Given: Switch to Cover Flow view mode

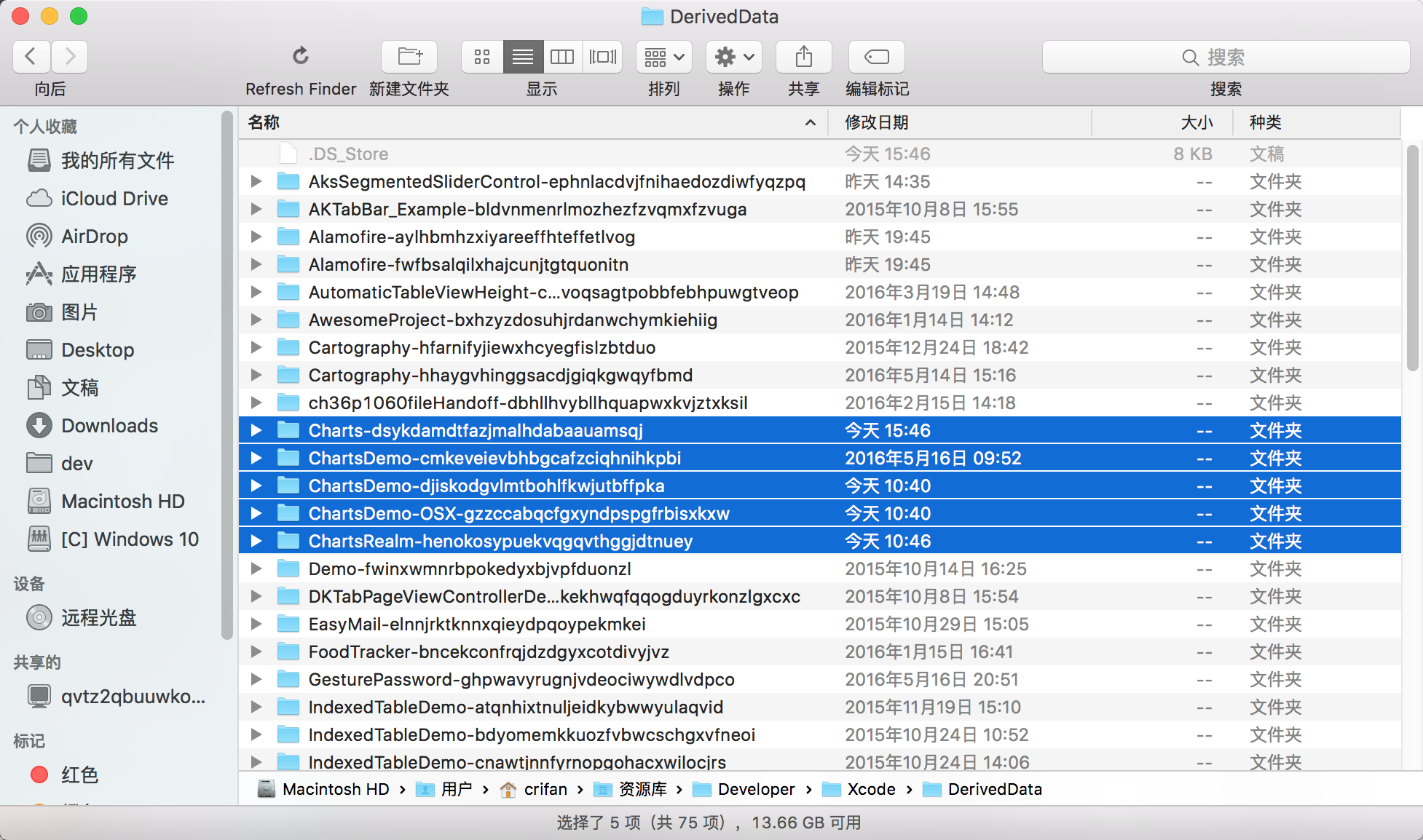Looking at the screenshot, I should point(602,56).
